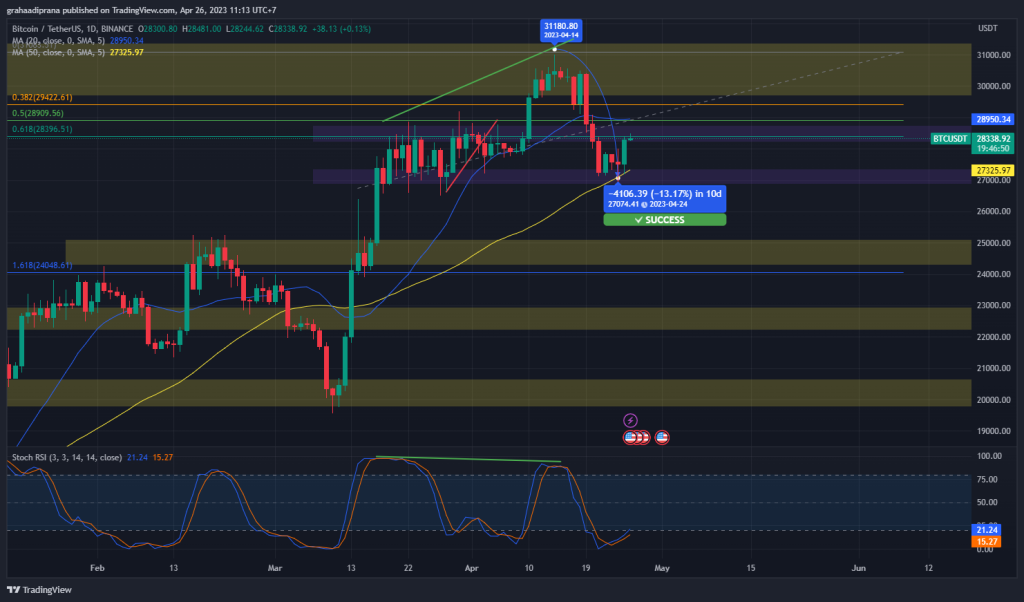Click the blue 28950.34 price axis tag
The image size is (1024, 602).
click(993, 119)
